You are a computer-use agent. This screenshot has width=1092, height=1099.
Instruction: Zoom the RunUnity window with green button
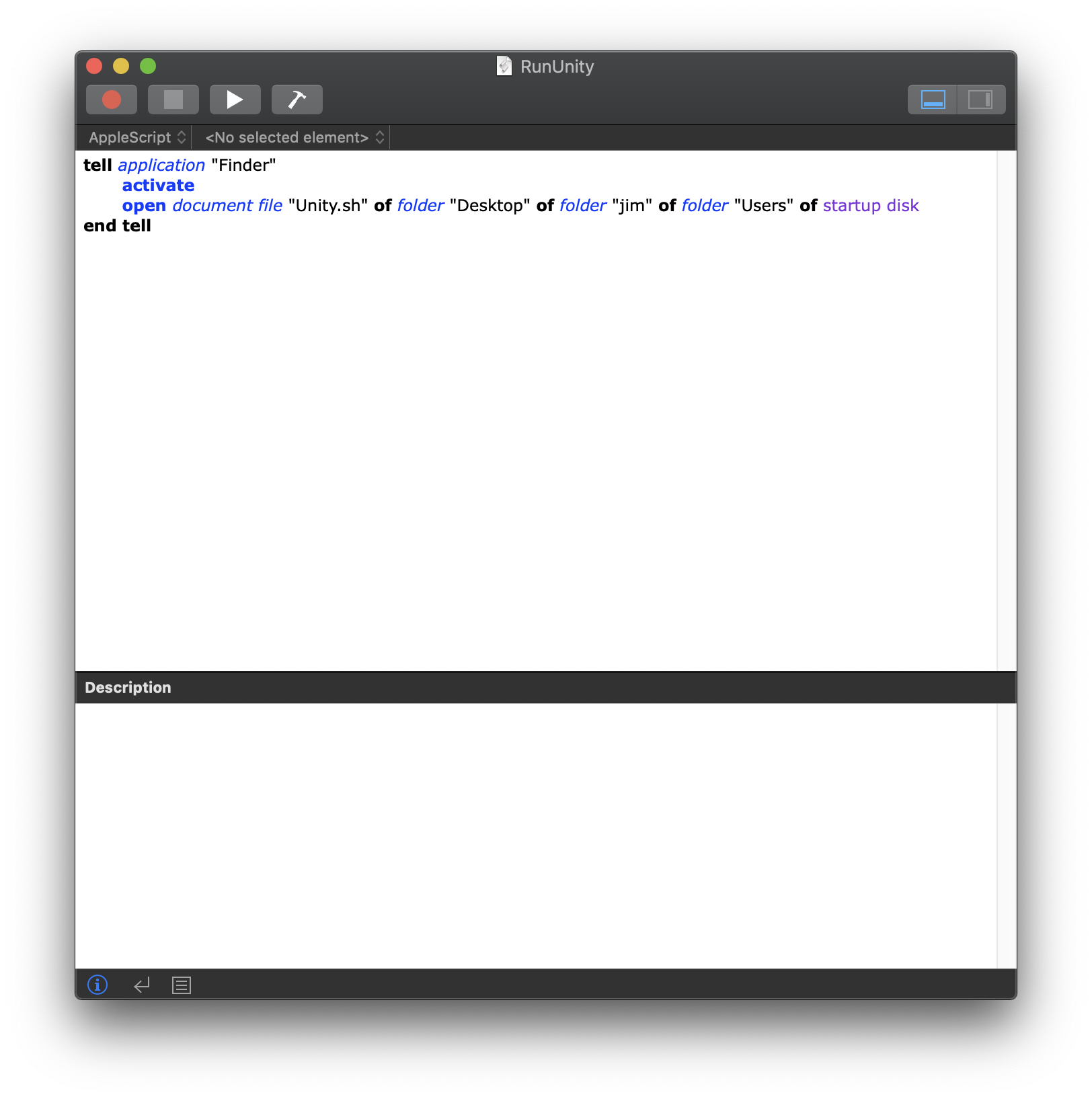148,66
